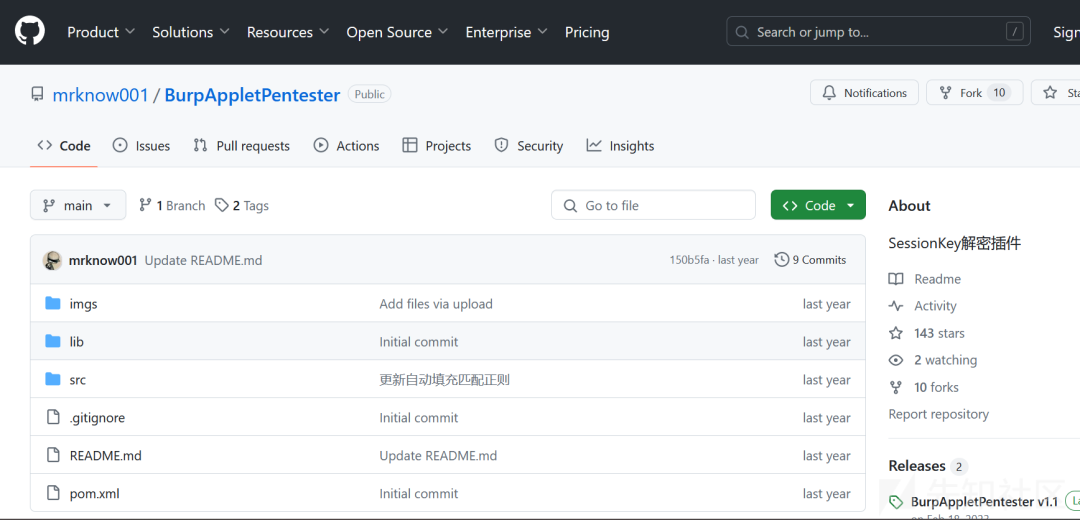Focus the Go to file field
This screenshot has width=1080, height=520.
tap(653, 205)
